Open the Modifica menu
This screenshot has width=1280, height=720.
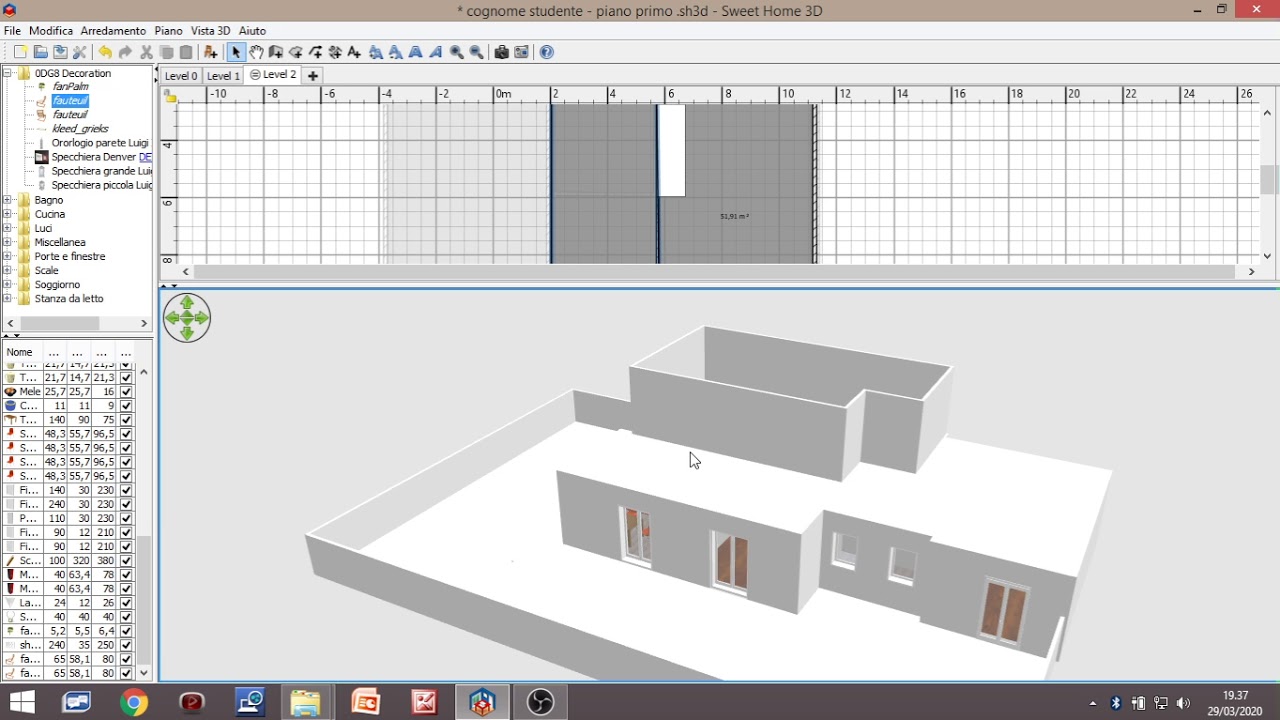tap(51, 31)
